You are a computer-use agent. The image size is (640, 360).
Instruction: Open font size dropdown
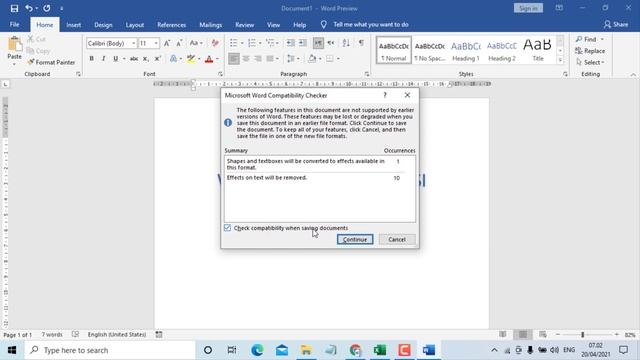click(x=156, y=43)
